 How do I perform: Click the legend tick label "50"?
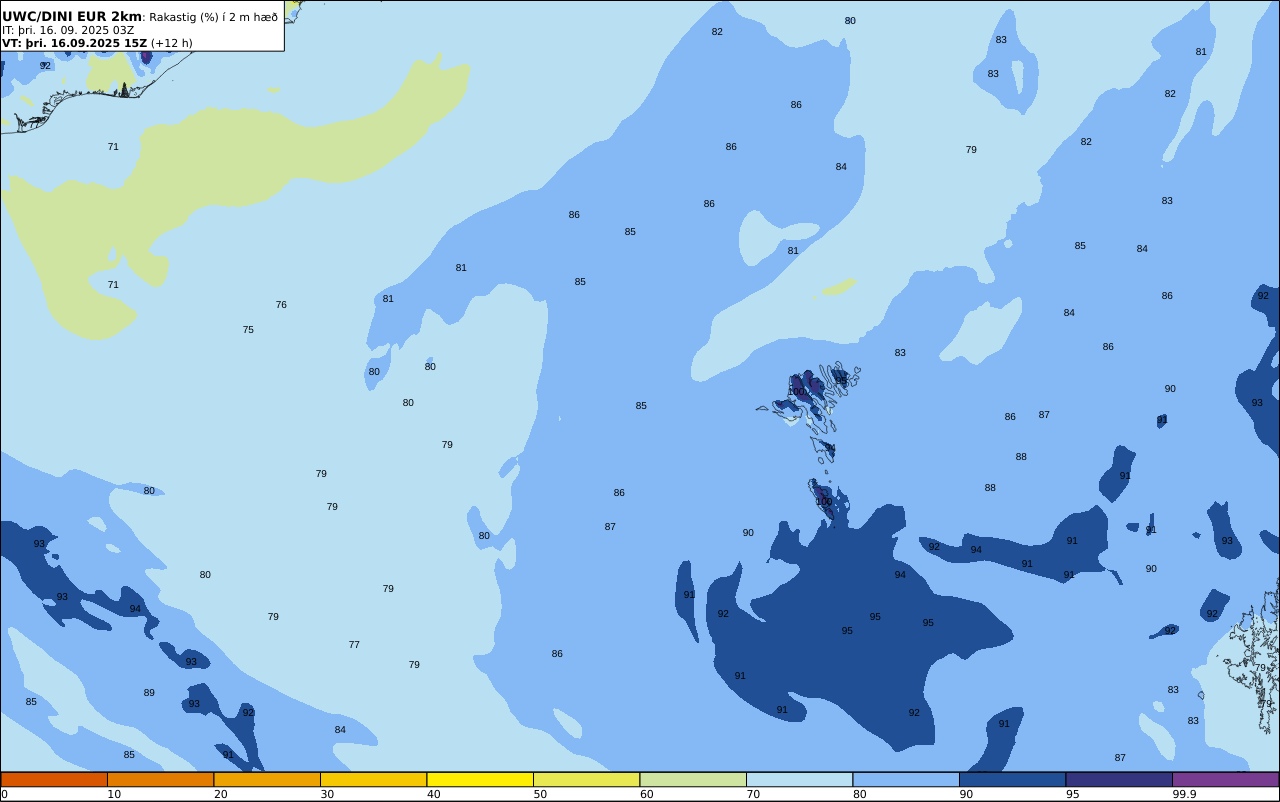click(540, 794)
